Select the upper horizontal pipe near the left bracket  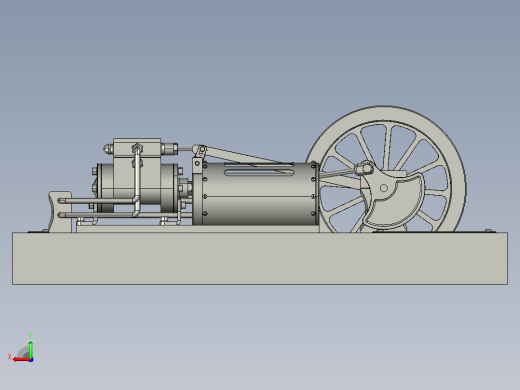pyautogui.click(x=97, y=201)
